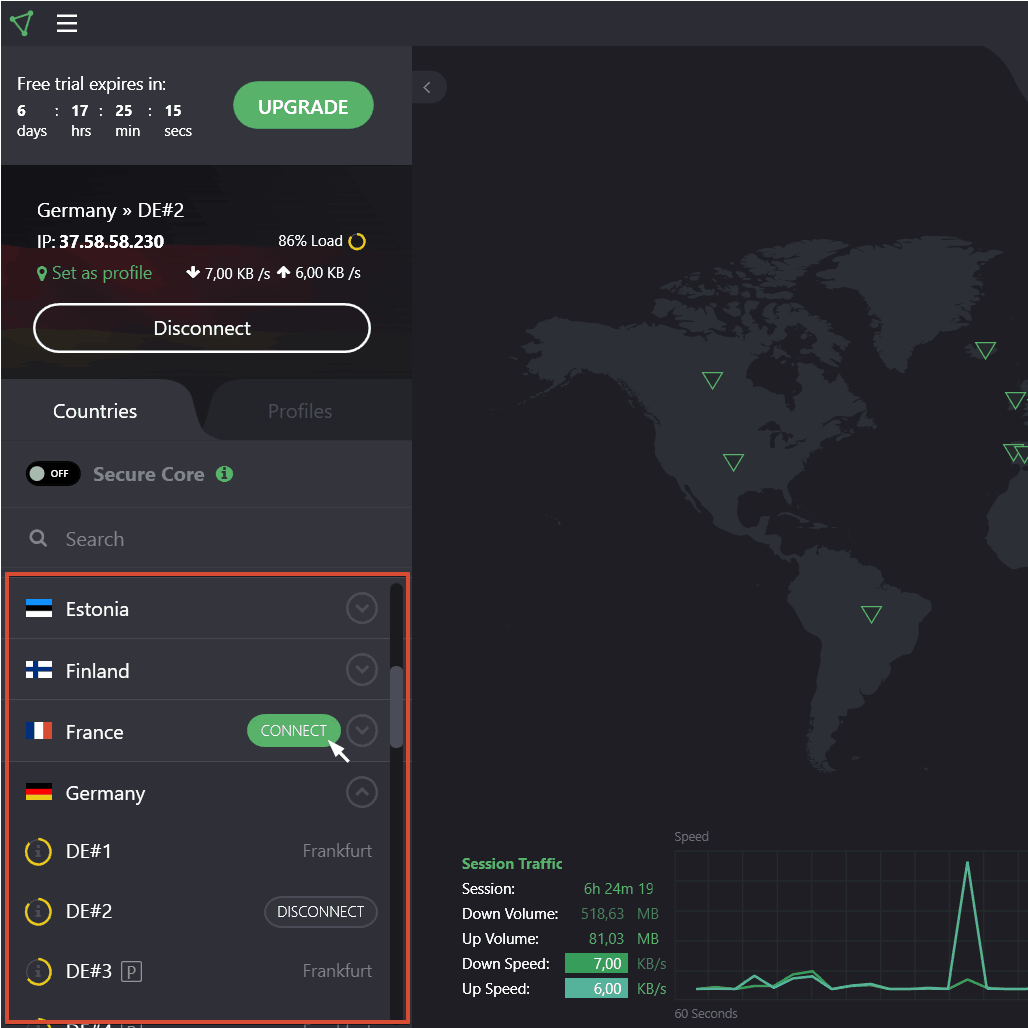Switch to the Countries tab
Screen dimensions: 1028x1028
[95, 411]
